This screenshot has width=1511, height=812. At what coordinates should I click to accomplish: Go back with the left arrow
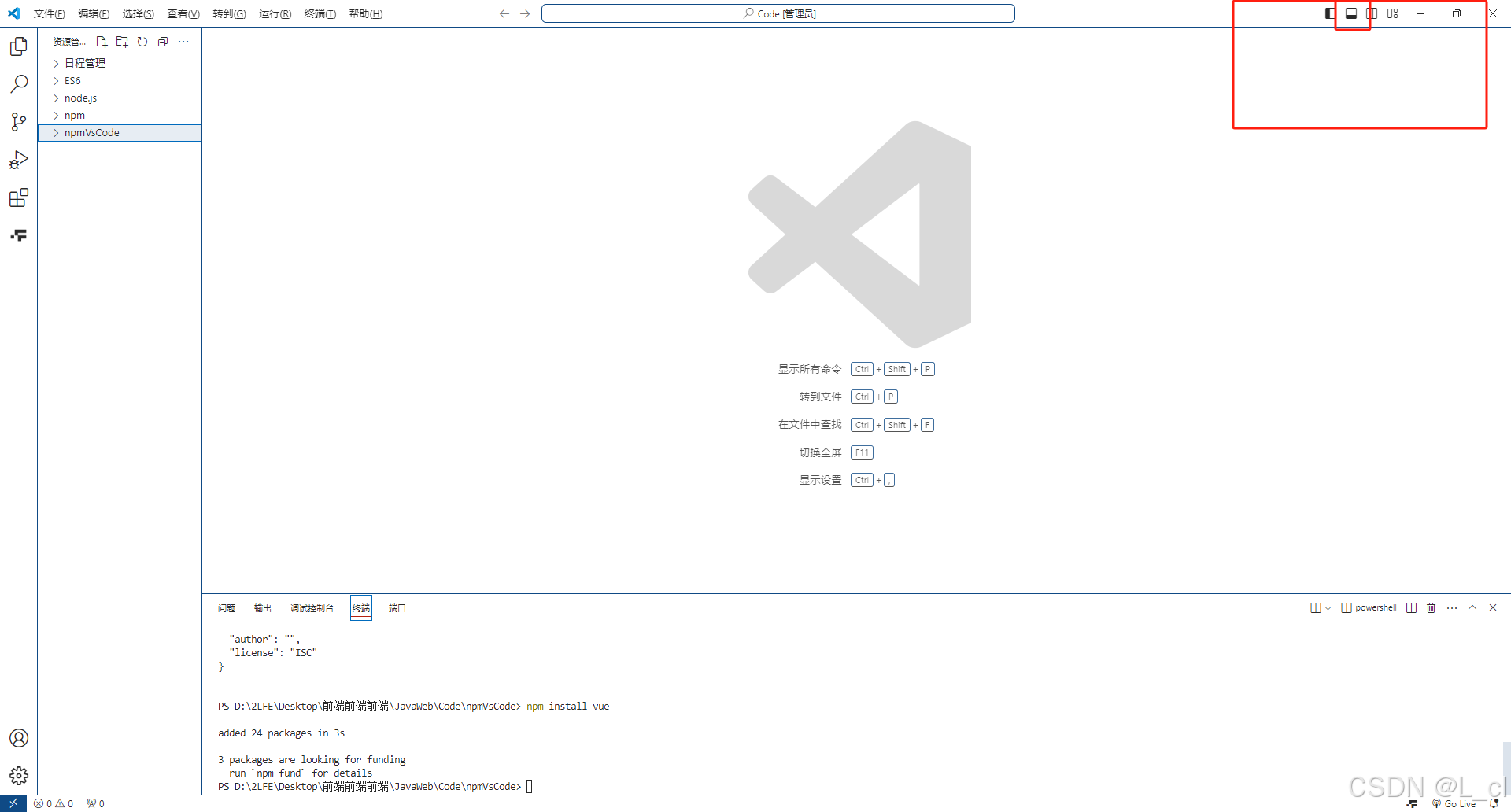504,13
